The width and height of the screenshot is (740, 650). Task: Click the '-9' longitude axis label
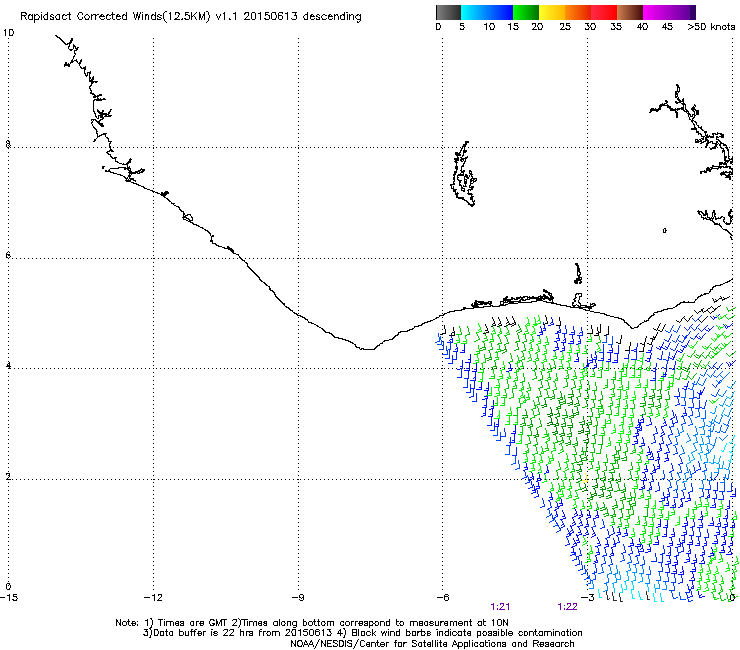pos(297,598)
